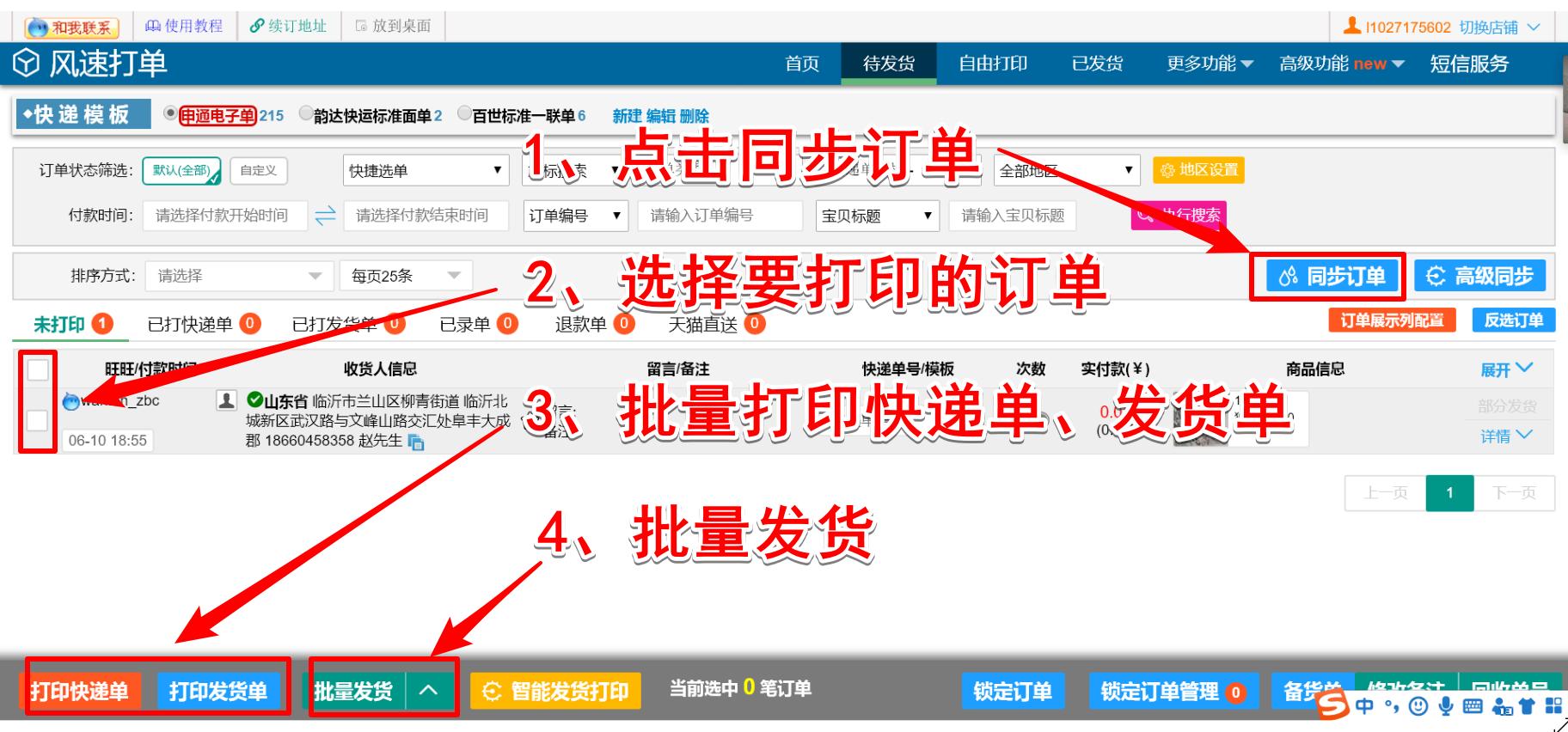Click the 请输入订单编号 input field
The height and width of the screenshot is (732, 1568).
coord(720,216)
